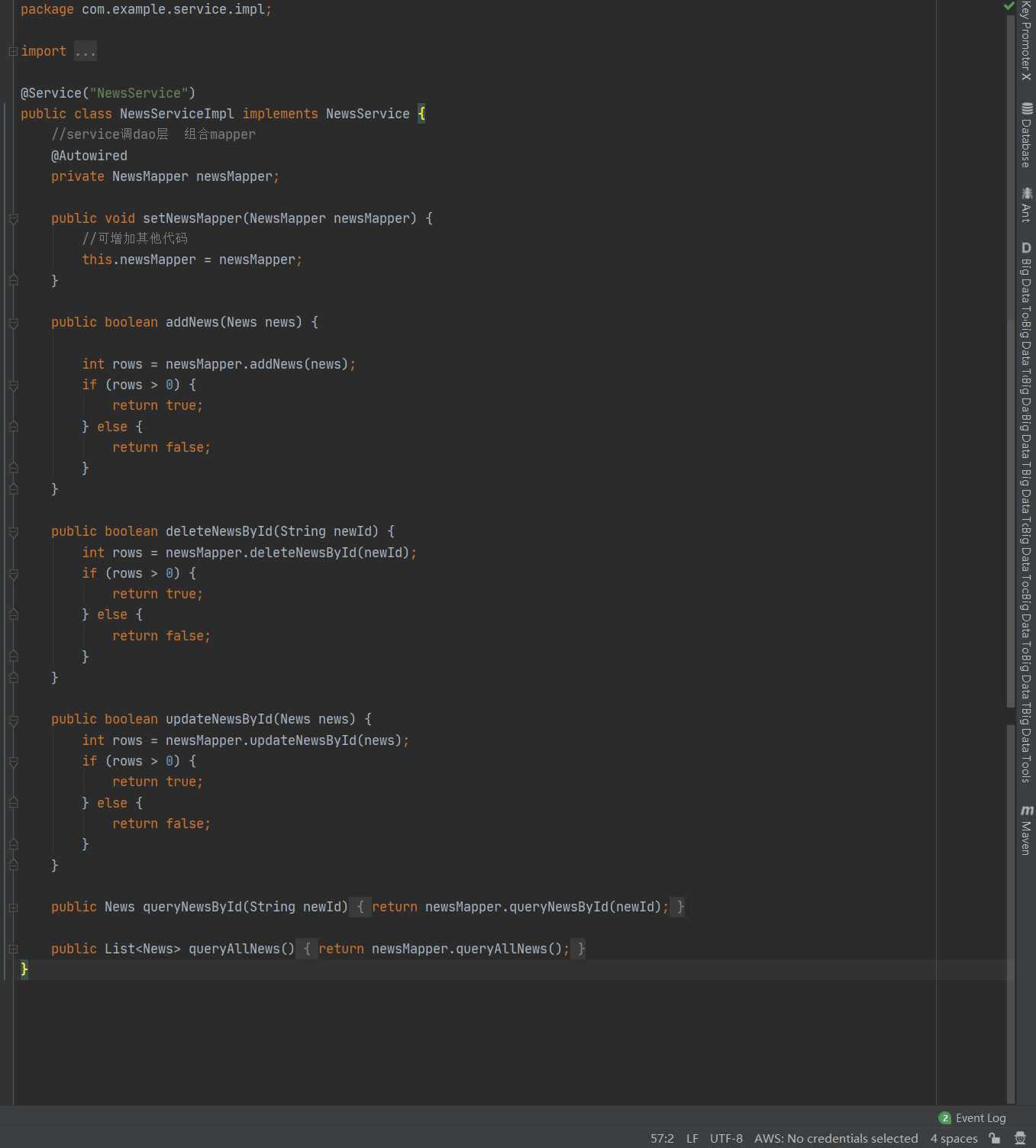This screenshot has height=1148, width=1036.
Task: Change the 4 spaces indent setting
Action: coord(954,1138)
